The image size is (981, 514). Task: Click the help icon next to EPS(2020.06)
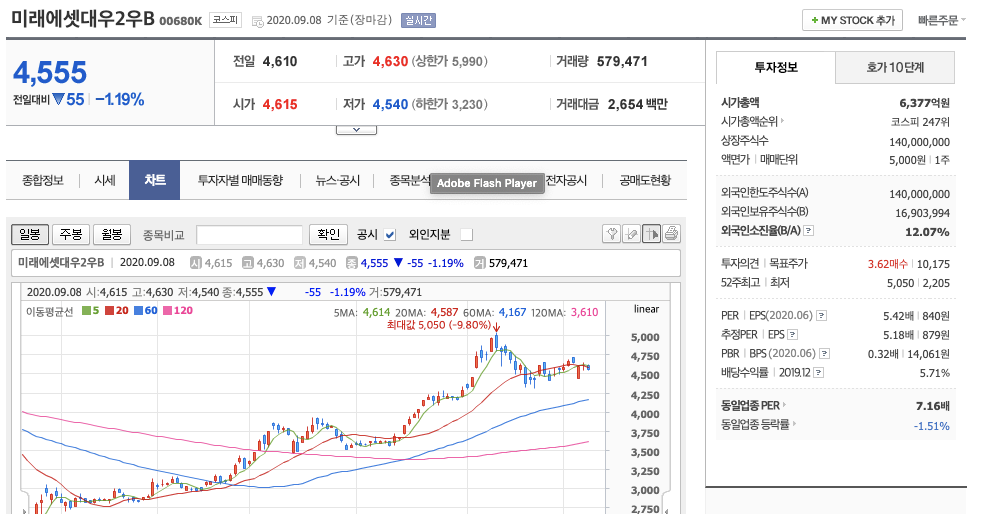tap(821, 316)
